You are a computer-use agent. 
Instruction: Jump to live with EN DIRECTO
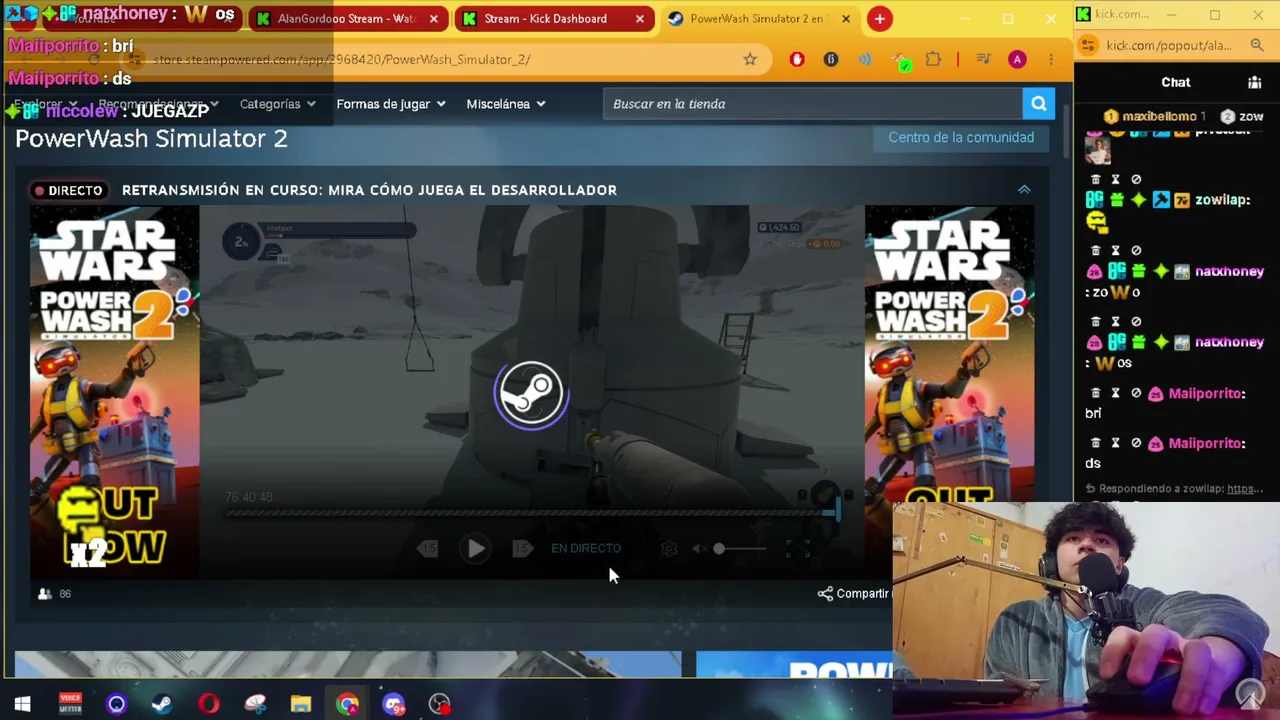coord(586,548)
